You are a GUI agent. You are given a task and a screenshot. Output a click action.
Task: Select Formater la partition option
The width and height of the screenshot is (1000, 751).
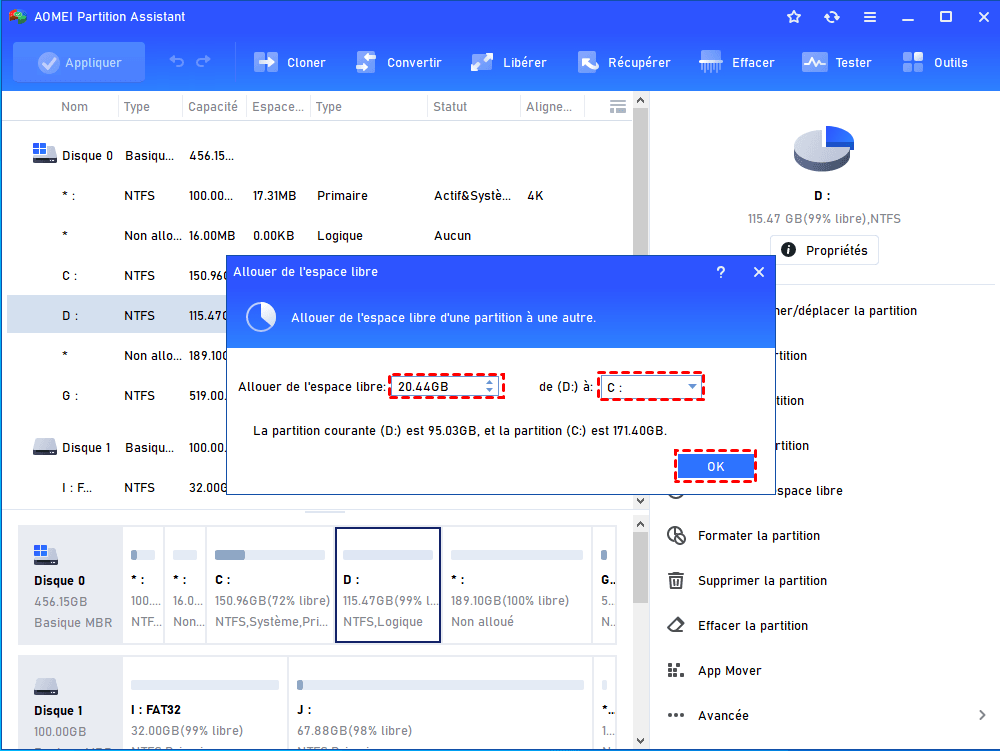(758, 536)
